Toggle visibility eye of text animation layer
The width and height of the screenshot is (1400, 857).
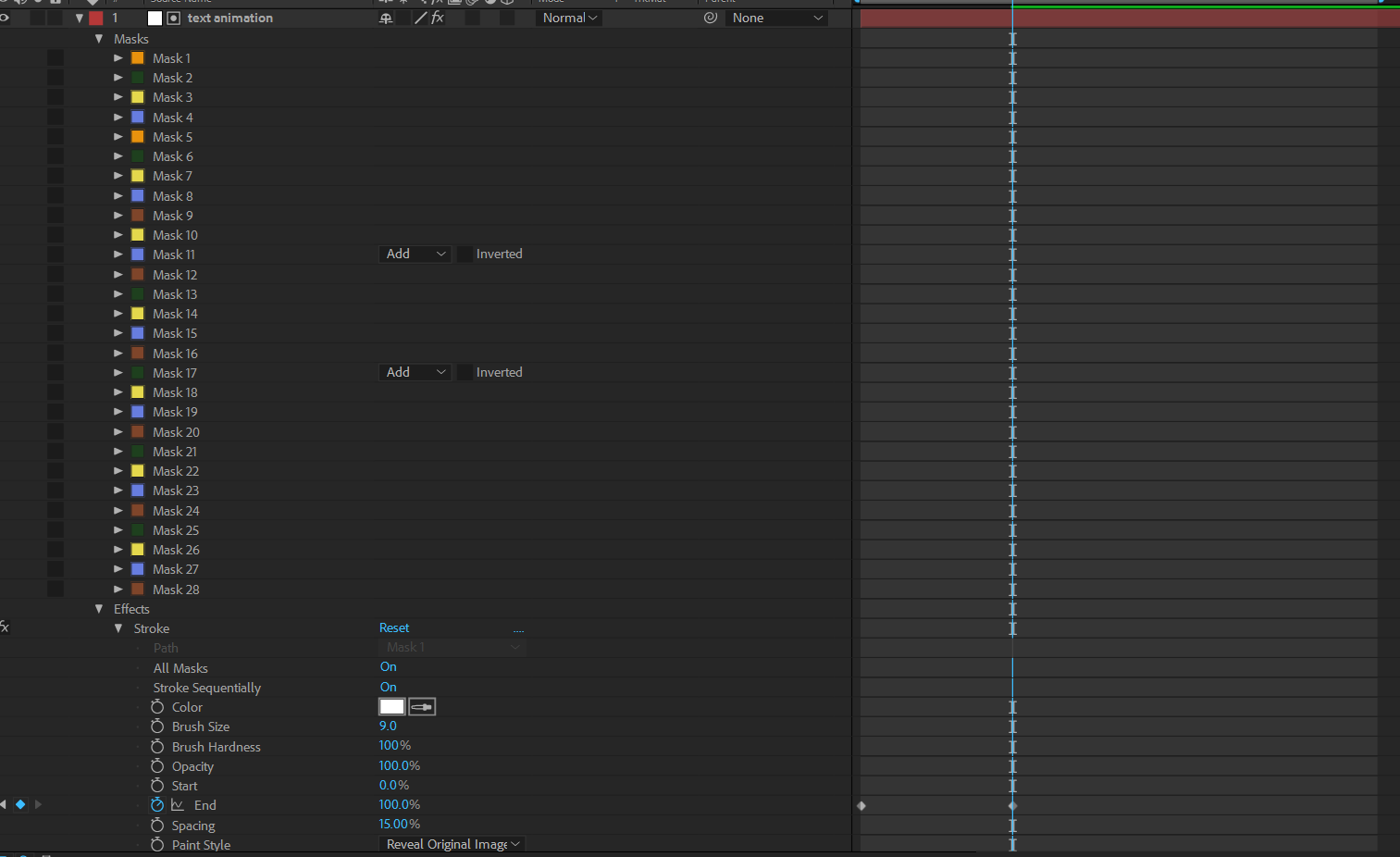coord(5,18)
